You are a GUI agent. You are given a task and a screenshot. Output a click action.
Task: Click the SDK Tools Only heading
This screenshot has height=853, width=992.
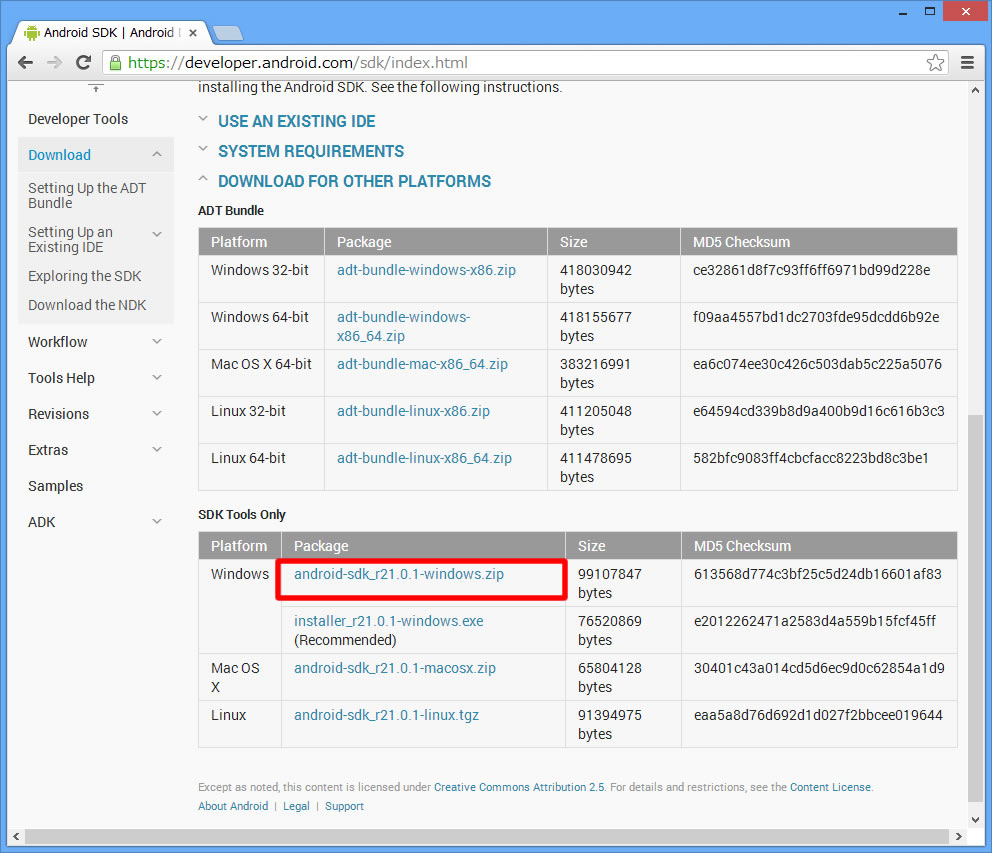click(242, 514)
